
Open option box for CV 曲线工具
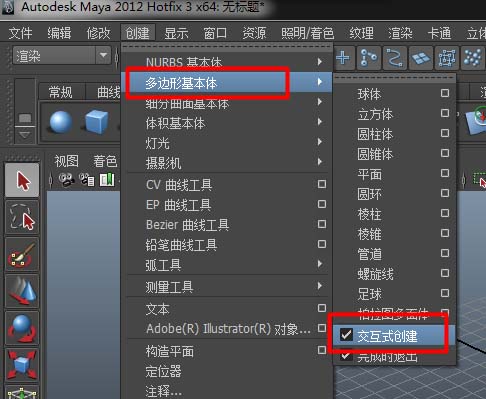322,184
